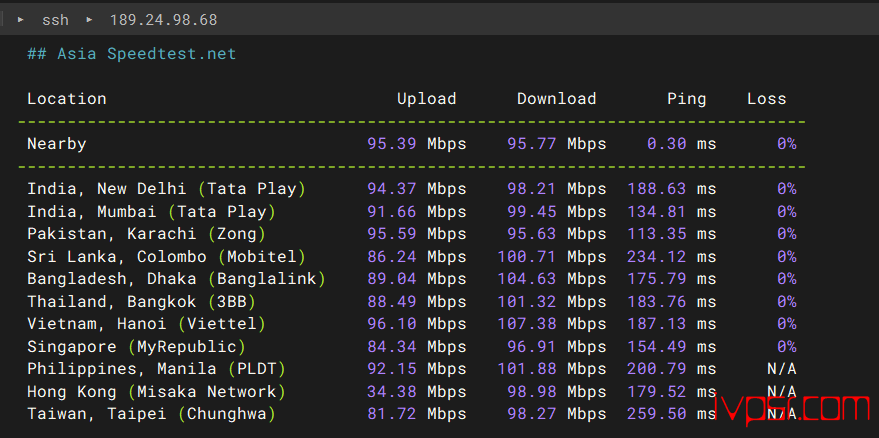Select Taipei ping value 259.50

(656, 414)
